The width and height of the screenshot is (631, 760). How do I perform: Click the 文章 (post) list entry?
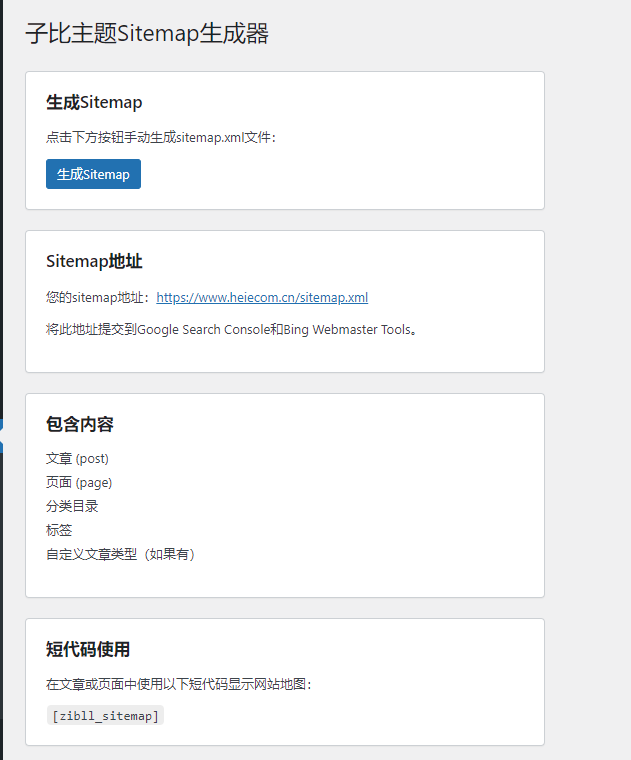pos(77,458)
